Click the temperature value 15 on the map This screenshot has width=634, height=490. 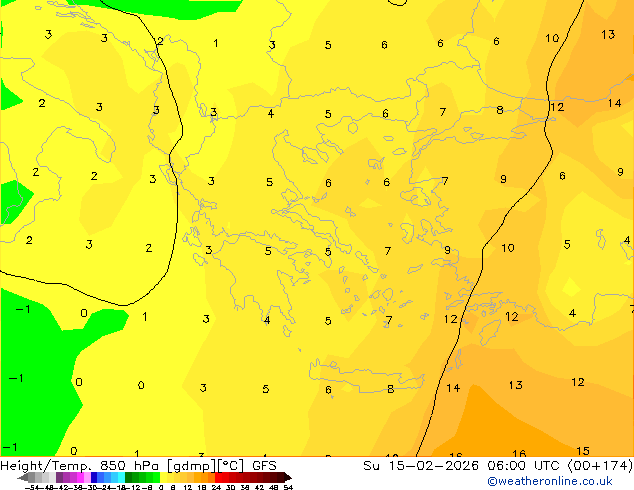click(x=583, y=451)
